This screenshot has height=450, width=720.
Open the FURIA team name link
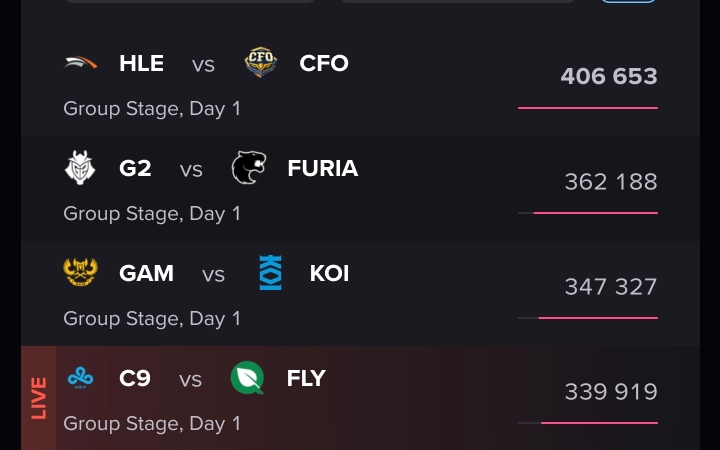pos(322,168)
